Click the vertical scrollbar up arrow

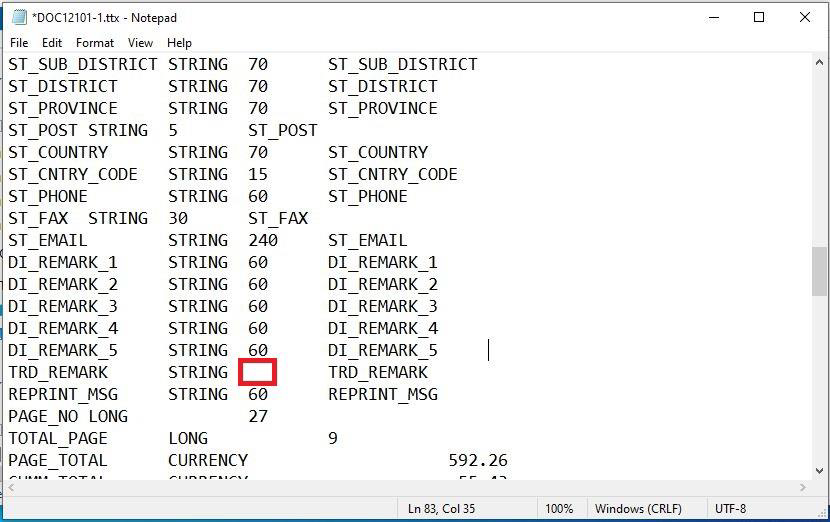(x=819, y=63)
